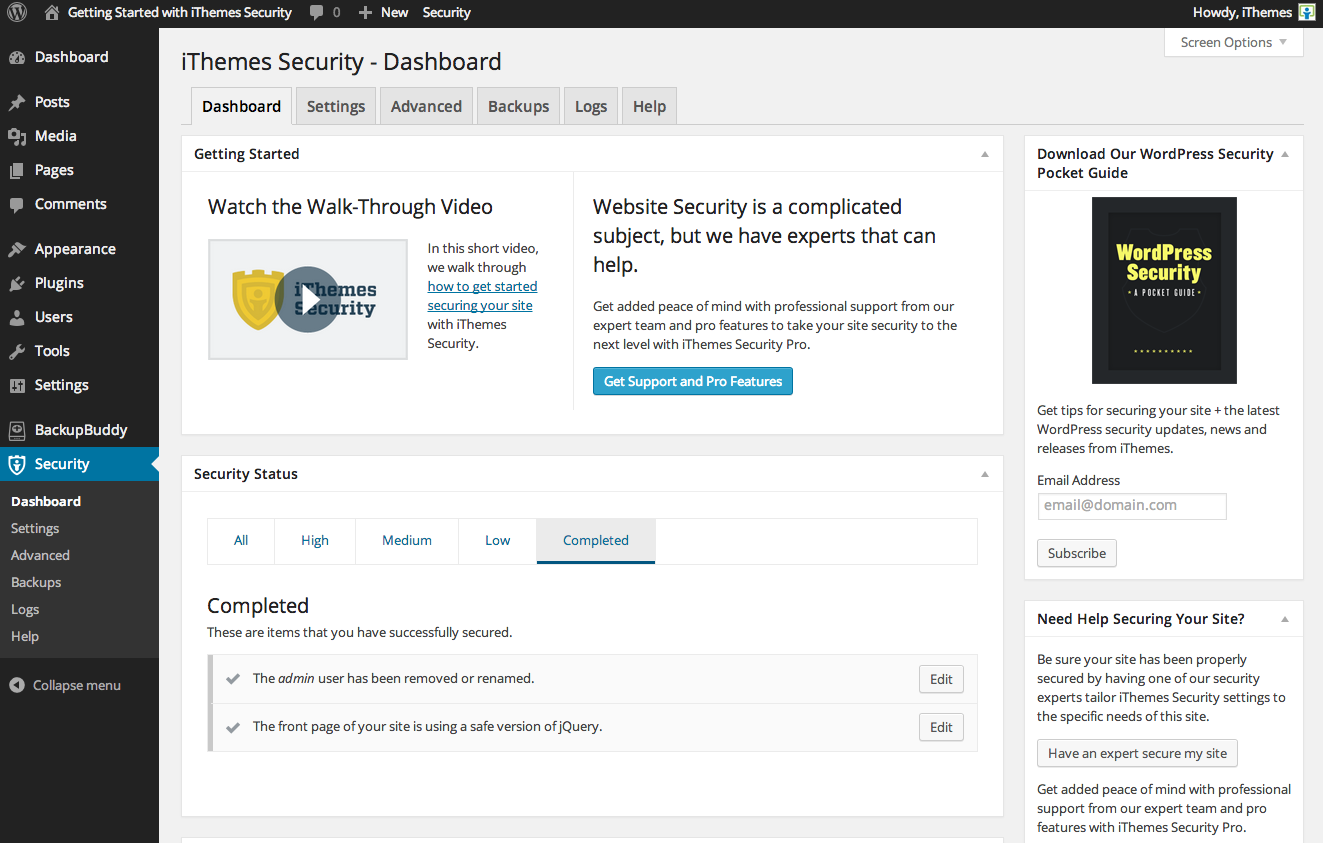Edit the admin user renamed item
This screenshot has width=1323, height=843.
(x=940, y=679)
